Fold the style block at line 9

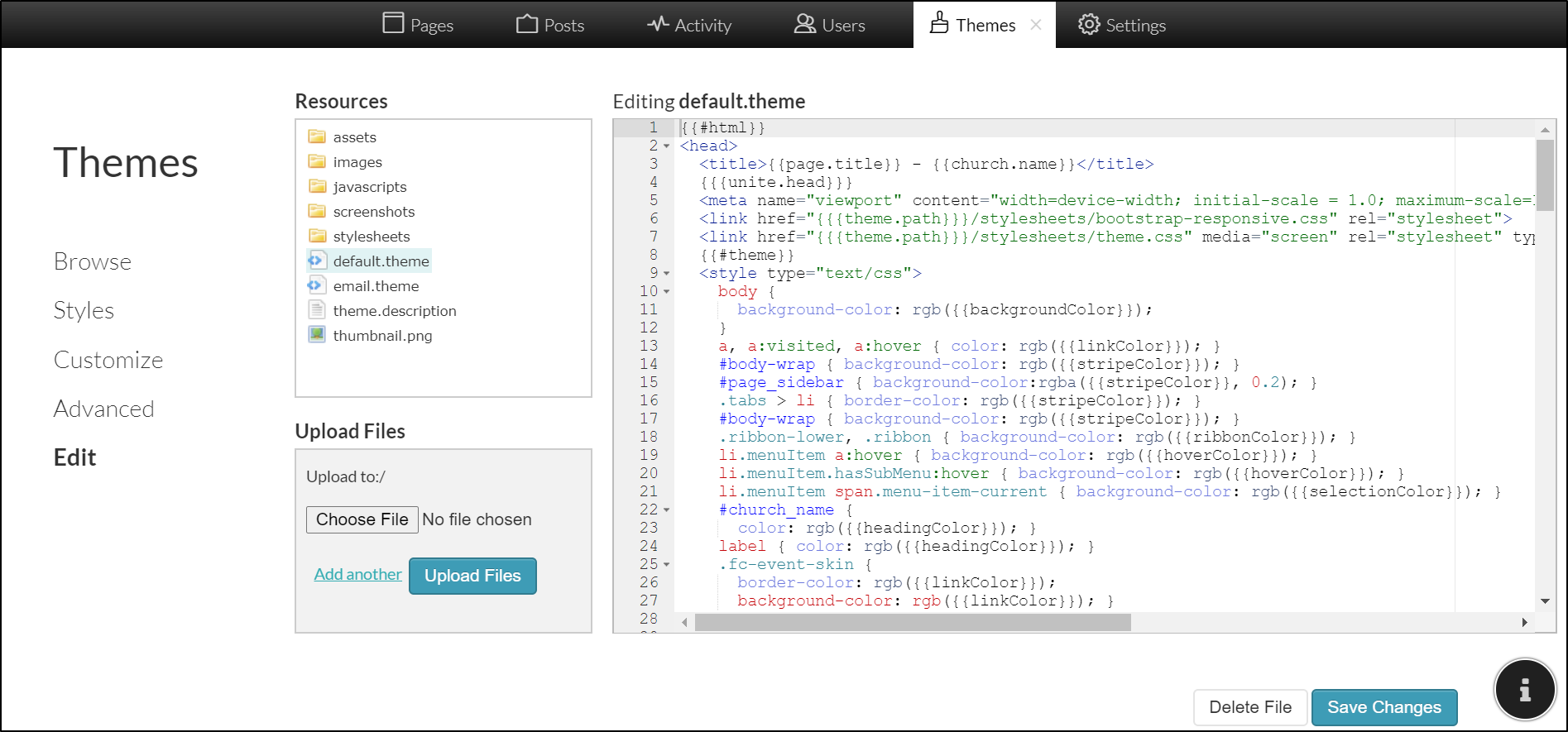coord(667,274)
